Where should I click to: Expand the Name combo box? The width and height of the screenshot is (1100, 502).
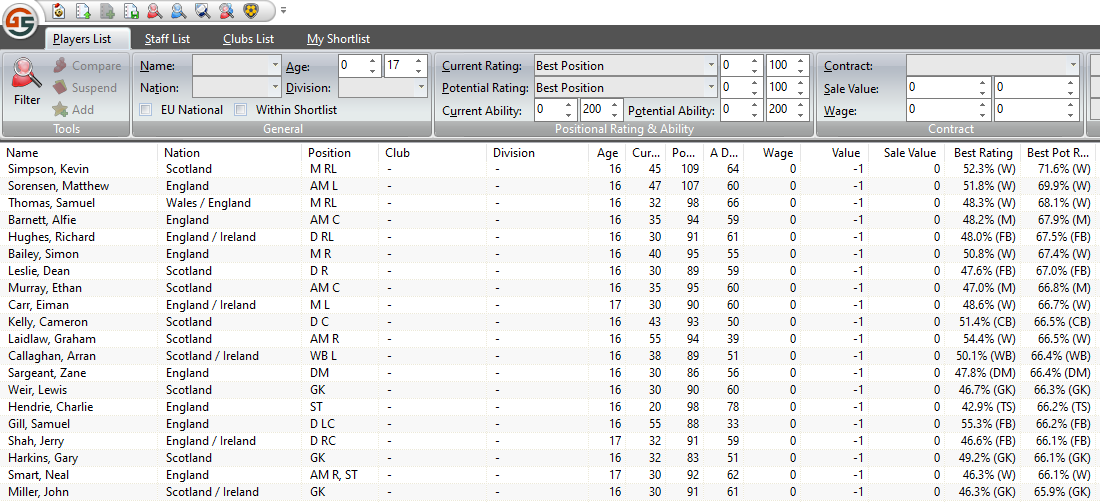(x=275, y=66)
